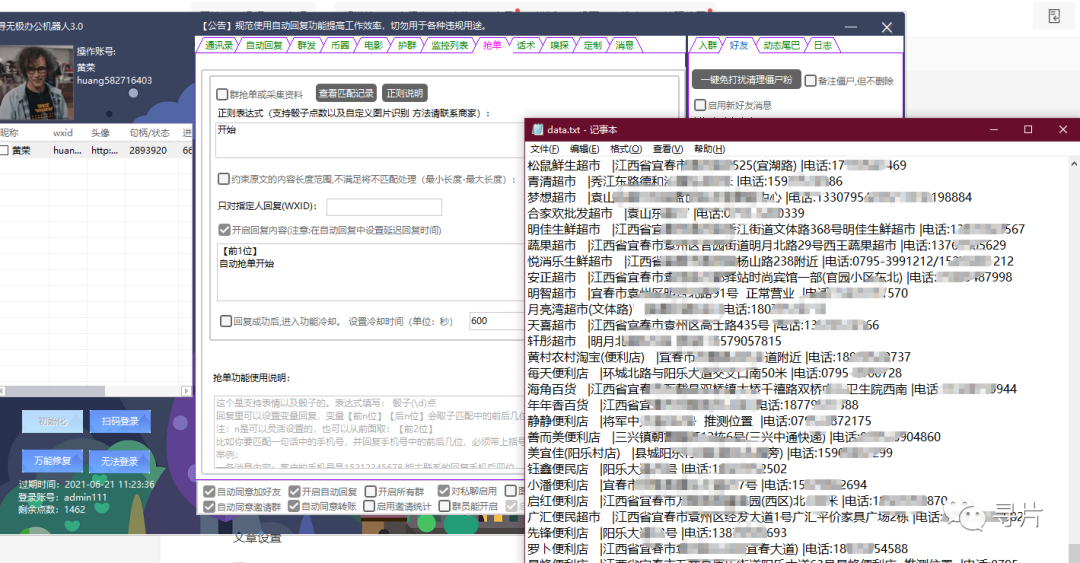Uncheck 自动同意转账 checkbox
The height and width of the screenshot is (563, 1080).
(x=295, y=506)
